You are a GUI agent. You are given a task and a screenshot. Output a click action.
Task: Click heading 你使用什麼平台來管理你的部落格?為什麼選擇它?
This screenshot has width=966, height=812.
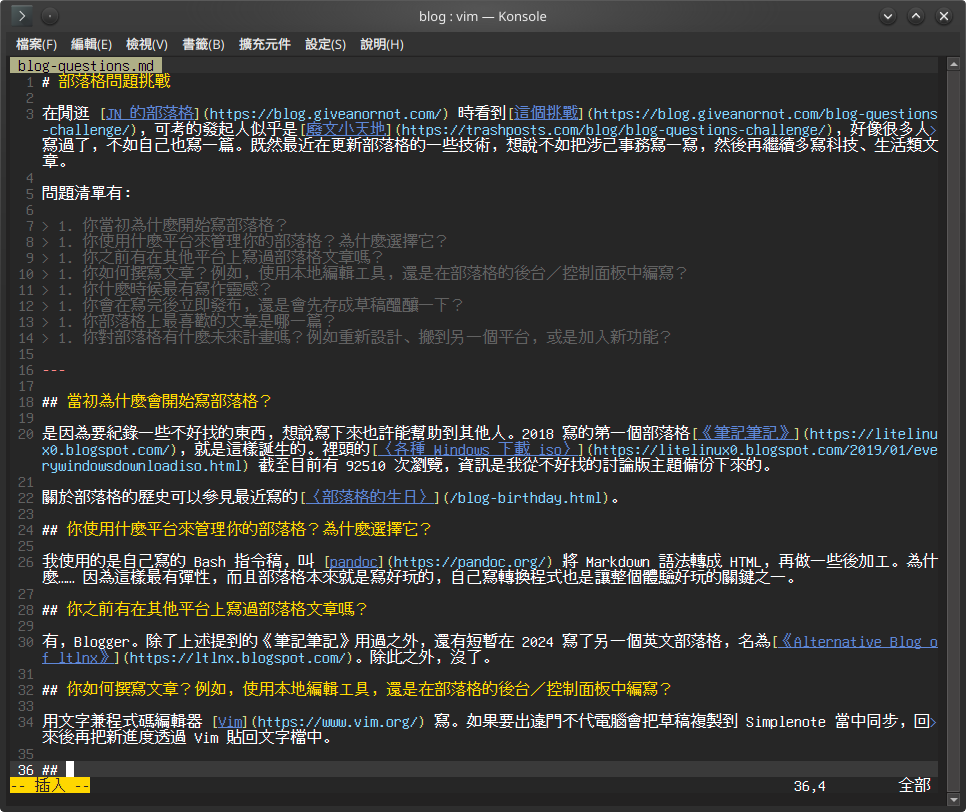[x=249, y=529]
